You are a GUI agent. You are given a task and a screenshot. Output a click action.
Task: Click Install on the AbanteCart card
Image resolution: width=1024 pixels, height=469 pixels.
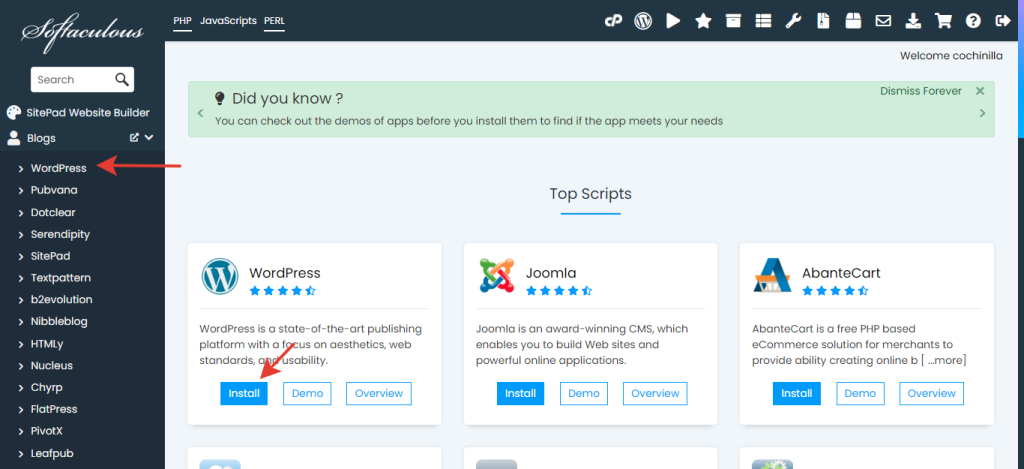[797, 393]
